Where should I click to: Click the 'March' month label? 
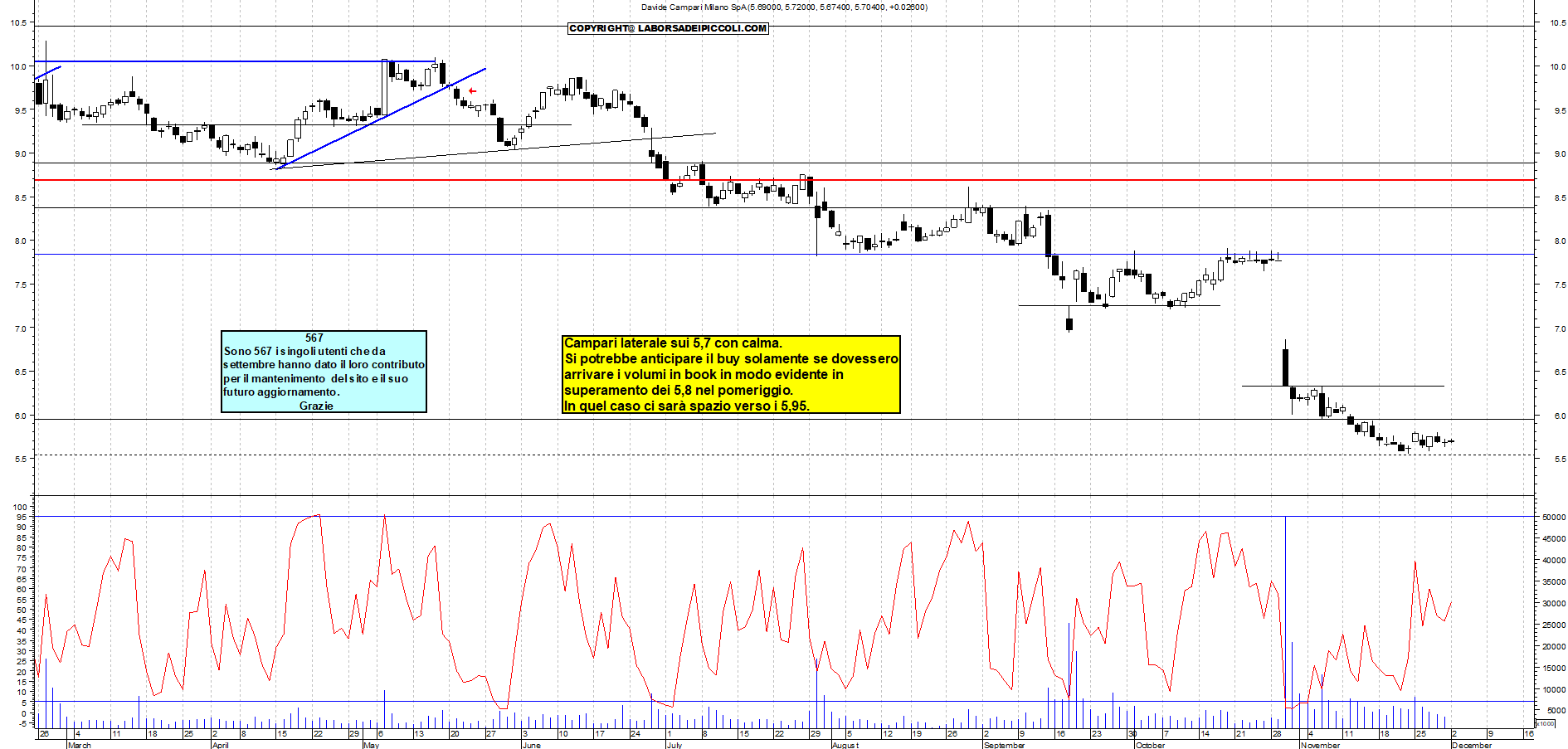tap(80, 745)
